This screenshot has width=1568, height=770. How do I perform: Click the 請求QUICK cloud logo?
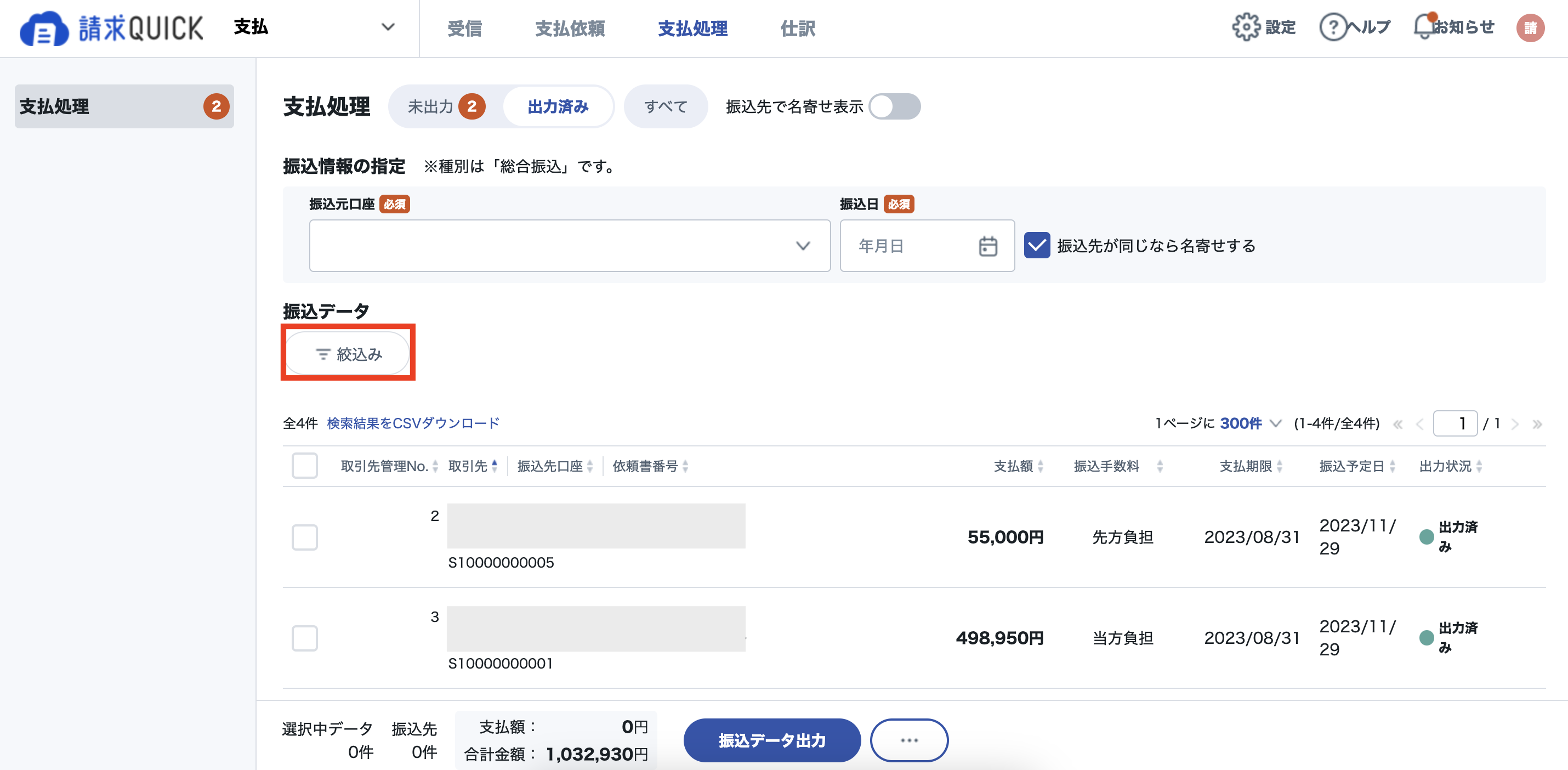coord(111,28)
